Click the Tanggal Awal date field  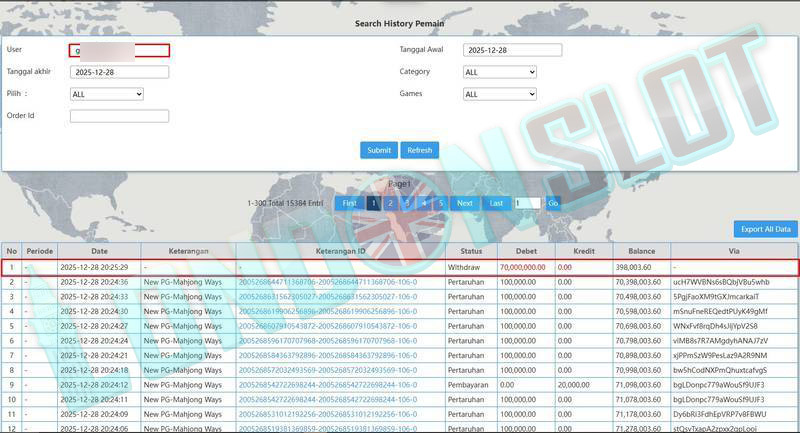coord(512,50)
